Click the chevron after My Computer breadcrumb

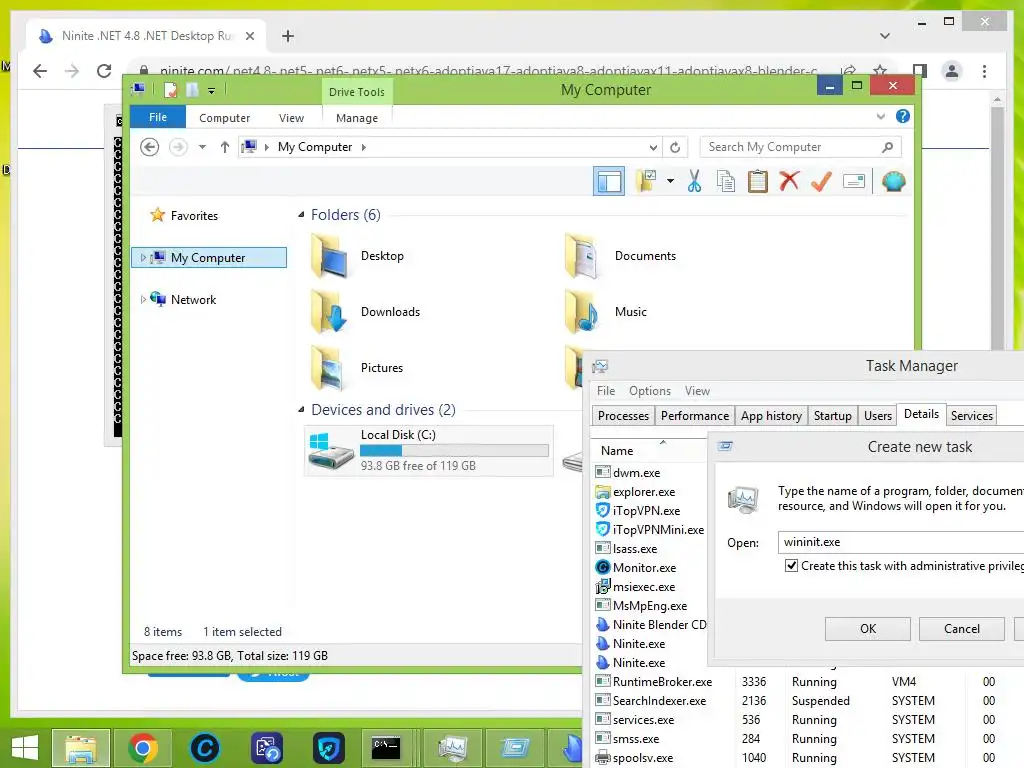click(x=364, y=148)
